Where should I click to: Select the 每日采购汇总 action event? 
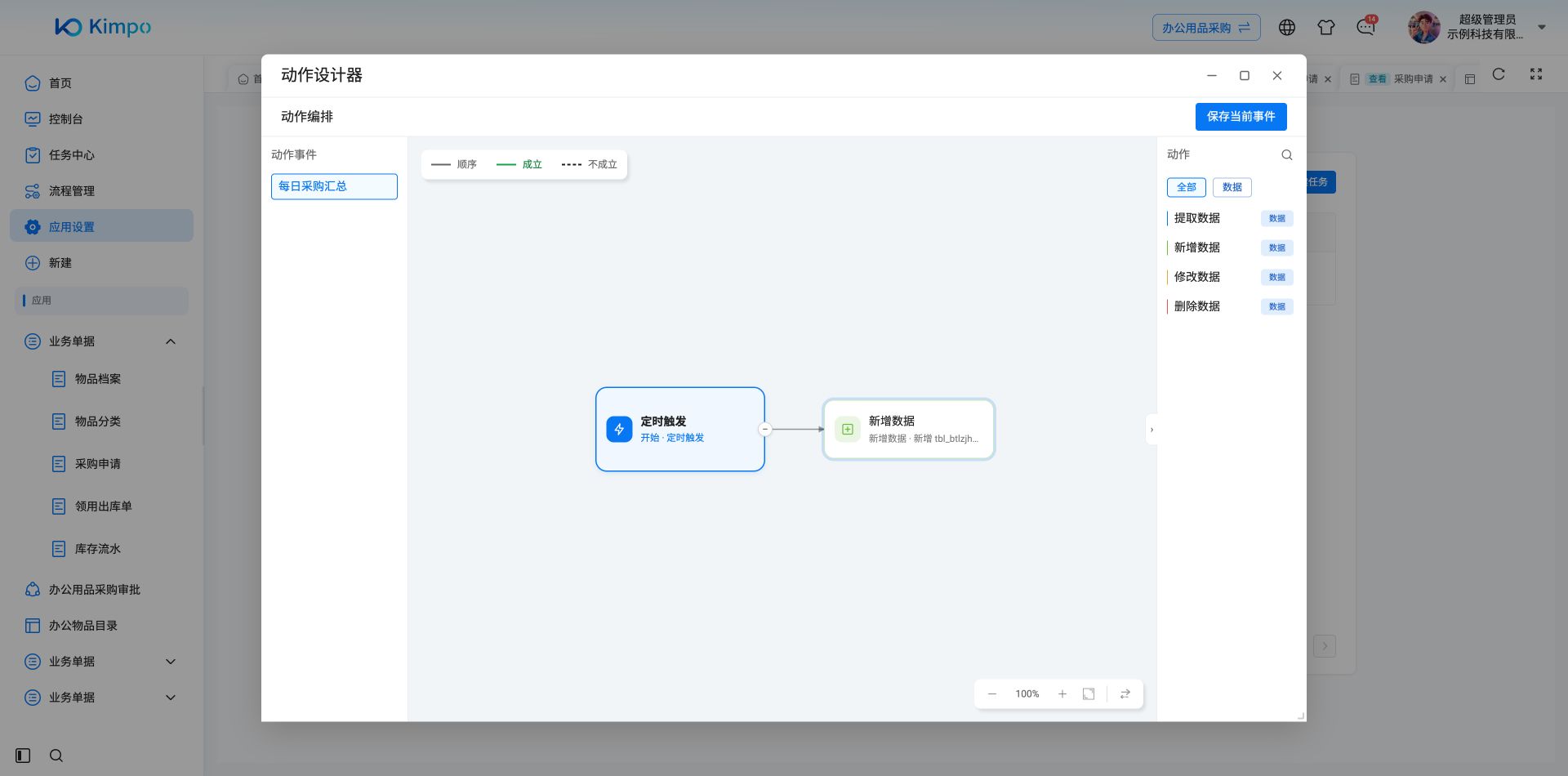click(x=334, y=186)
